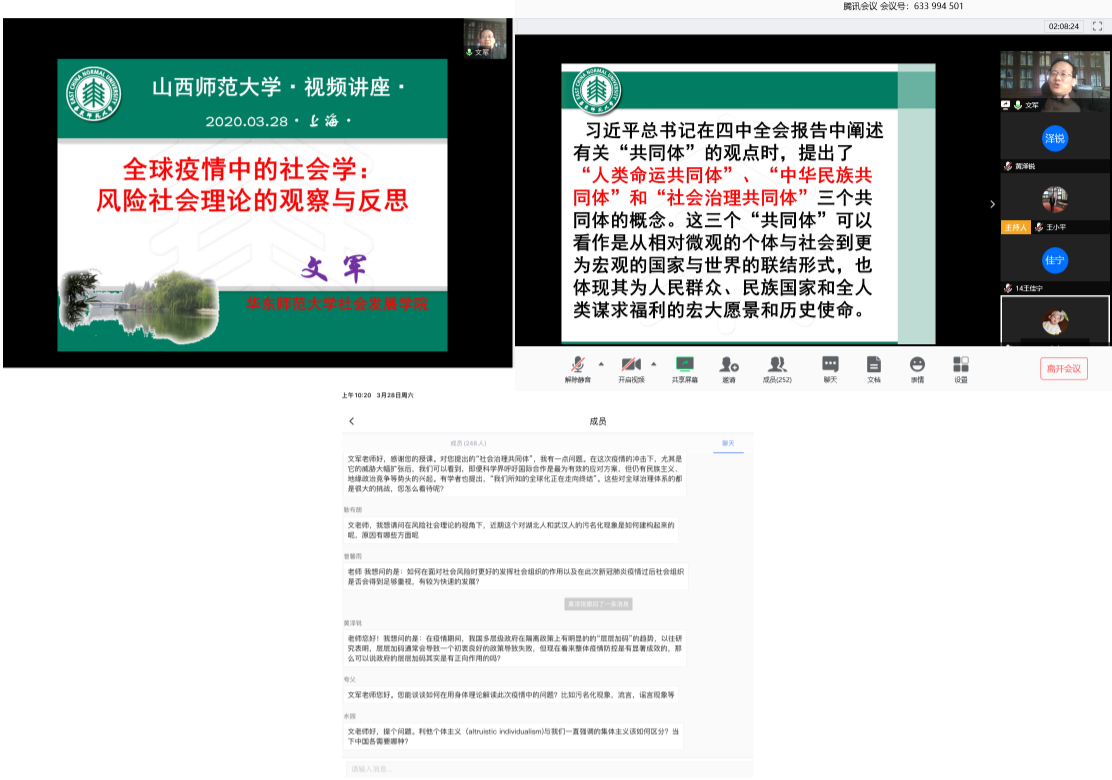Open the 聊天 chat icon in toolbar
The height and width of the screenshot is (780, 1112).
830,366
